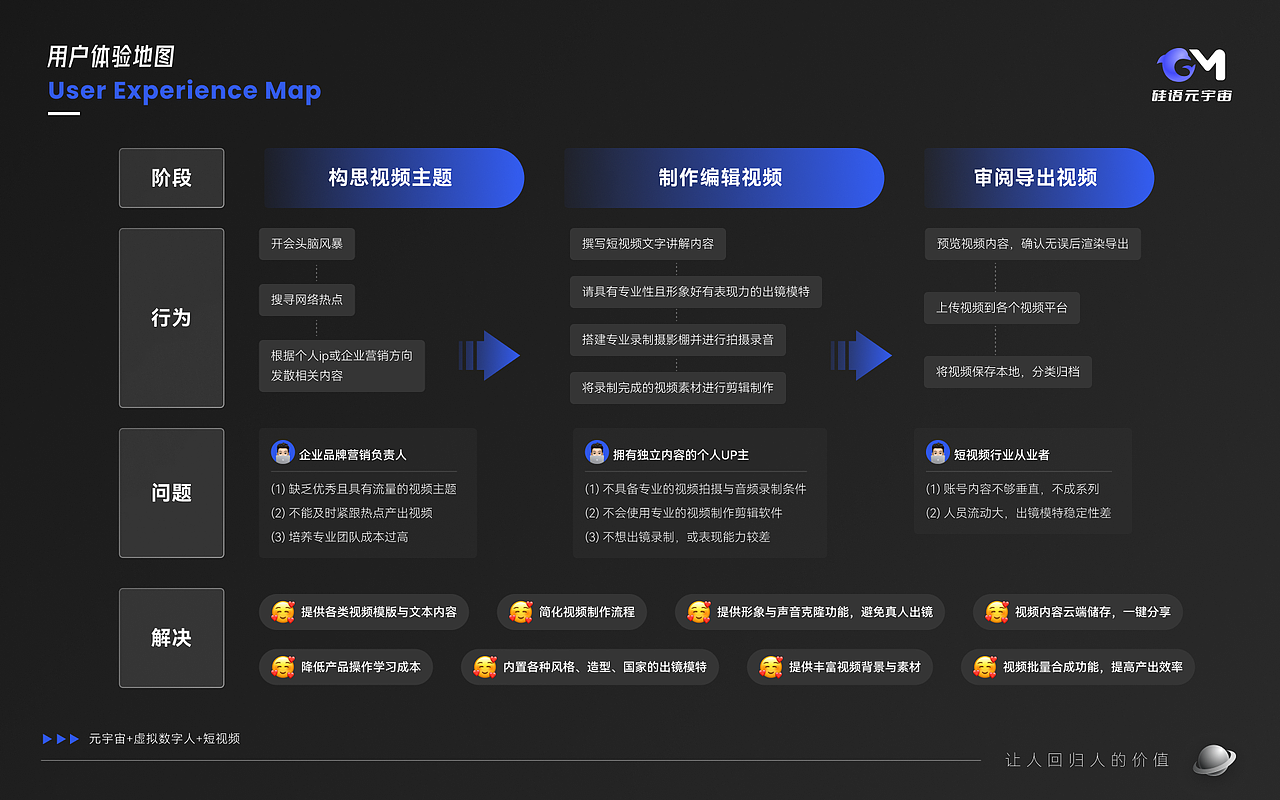This screenshot has width=1280, height=800.
Task: Click the User Experience Map heading
Action: click(185, 90)
